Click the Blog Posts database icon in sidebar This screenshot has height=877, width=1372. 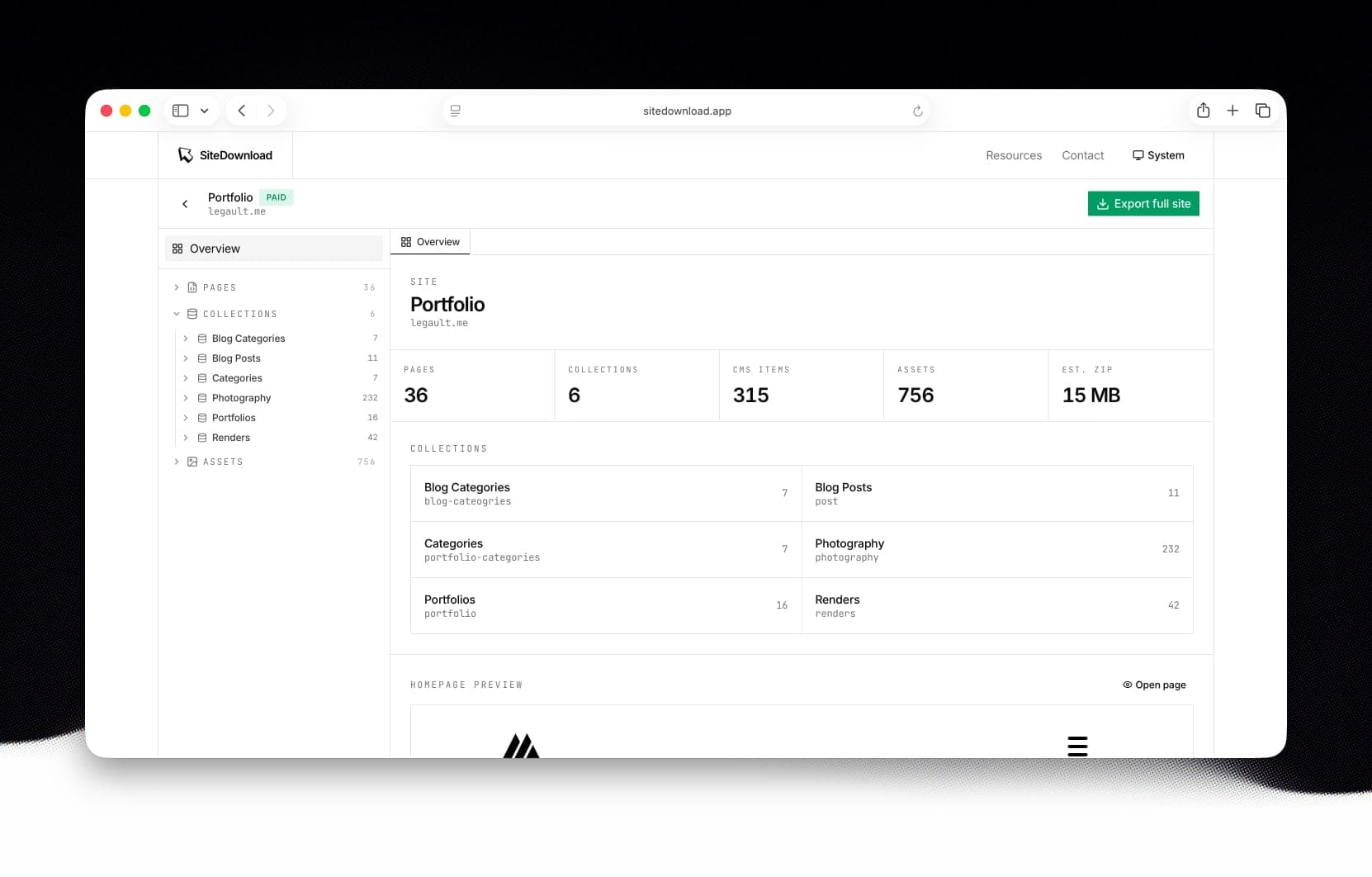pyautogui.click(x=202, y=358)
